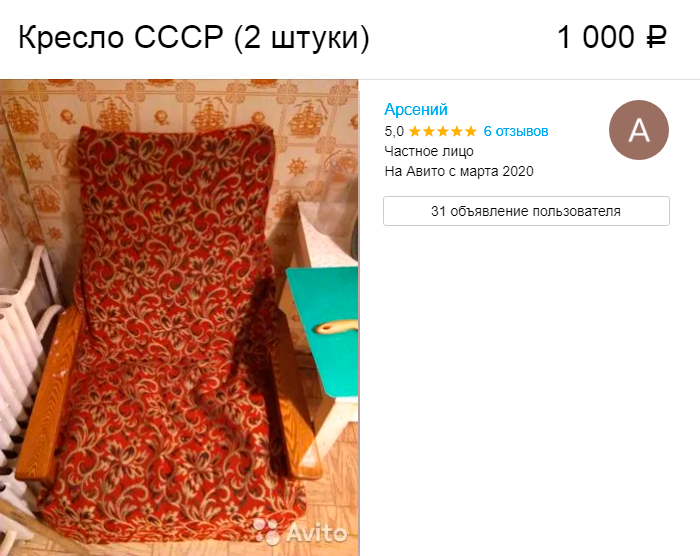Click the listing title Кресло СССР (2 штуки)
This screenshot has width=700, height=556.
(x=194, y=37)
